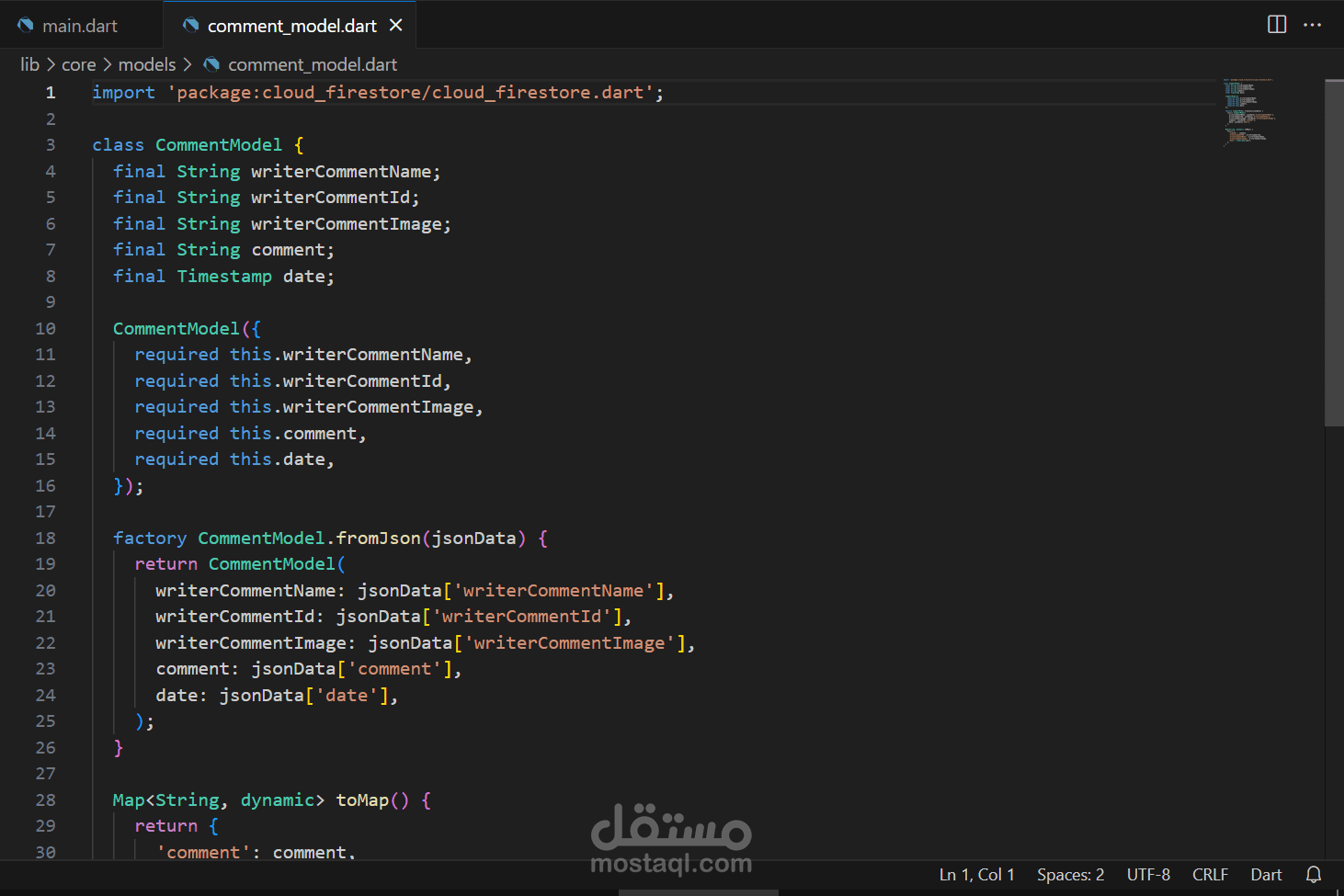Close the comment_model.dart tab
The width and height of the screenshot is (1344, 896).
pyautogui.click(x=396, y=25)
